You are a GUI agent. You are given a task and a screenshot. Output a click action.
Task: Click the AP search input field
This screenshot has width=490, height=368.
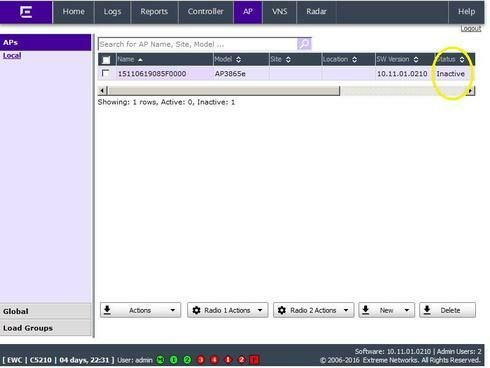tap(197, 44)
